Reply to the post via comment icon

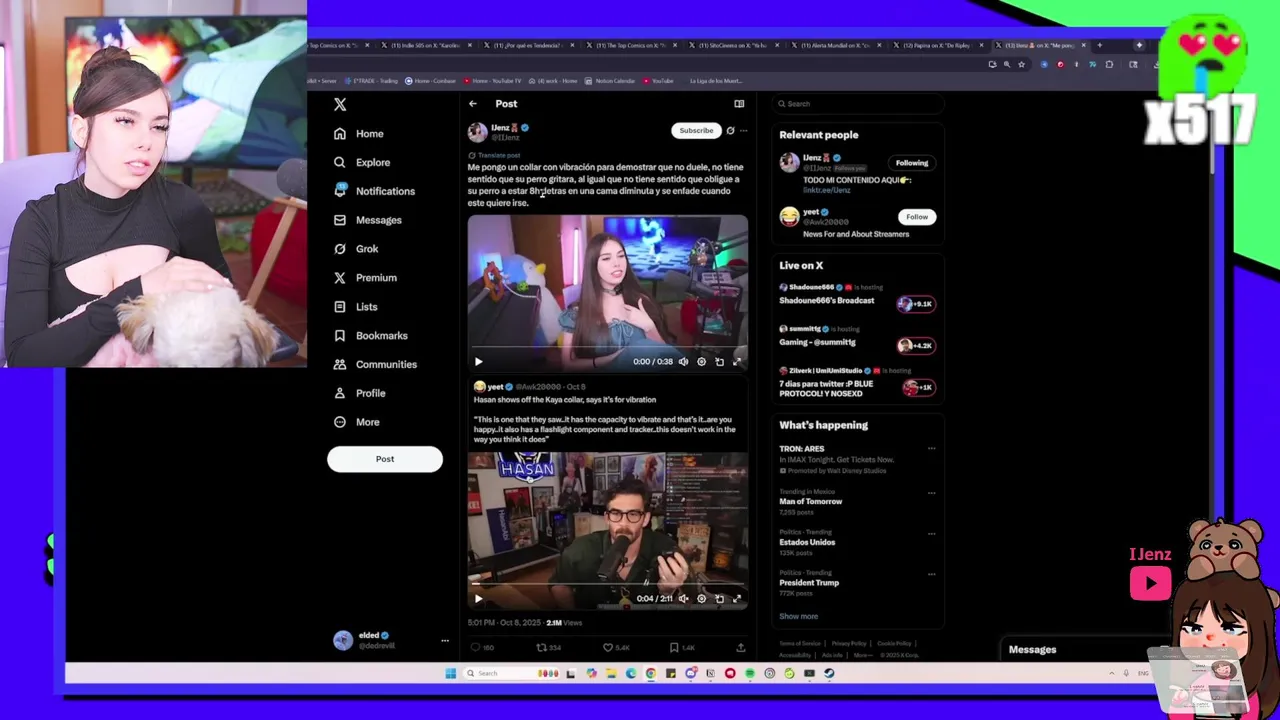(475, 648)
